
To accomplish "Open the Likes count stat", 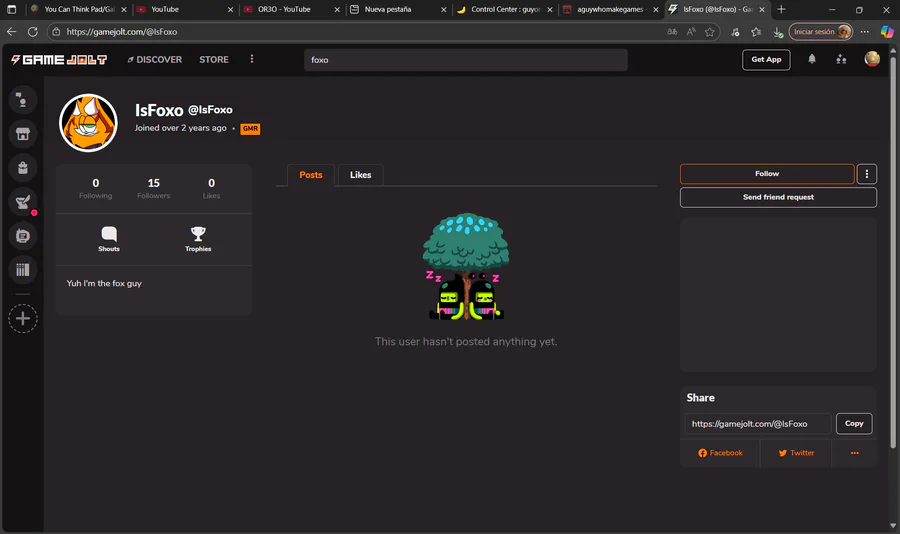I will coord(211,188).
